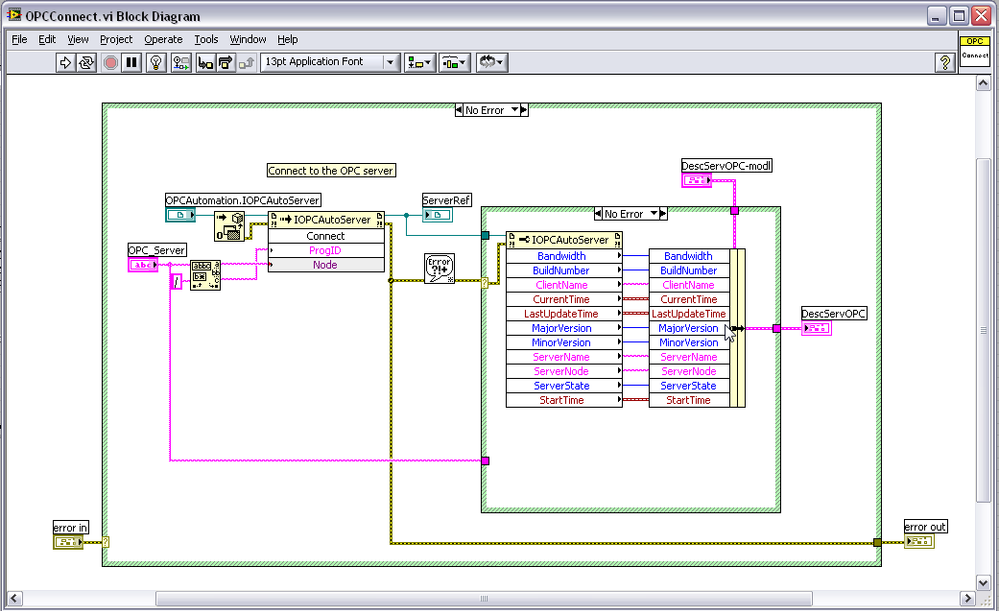Click the Step Over button
Viewport: 999px width, 611px height.
(226, 62)
